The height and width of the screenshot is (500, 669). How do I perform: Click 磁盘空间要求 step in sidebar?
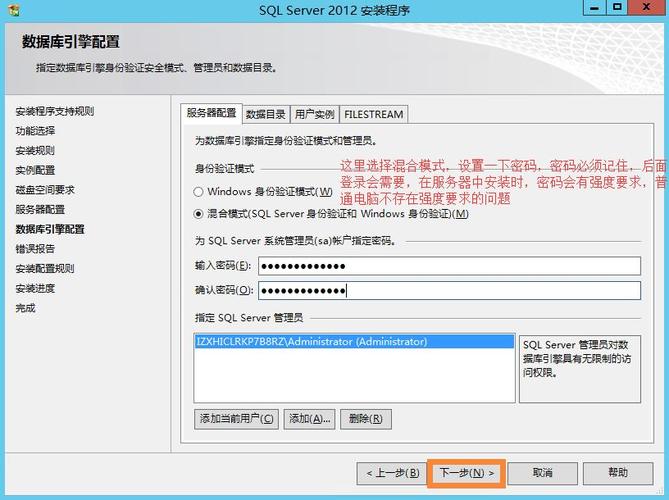pyautogui.click(x=45, y=190)
